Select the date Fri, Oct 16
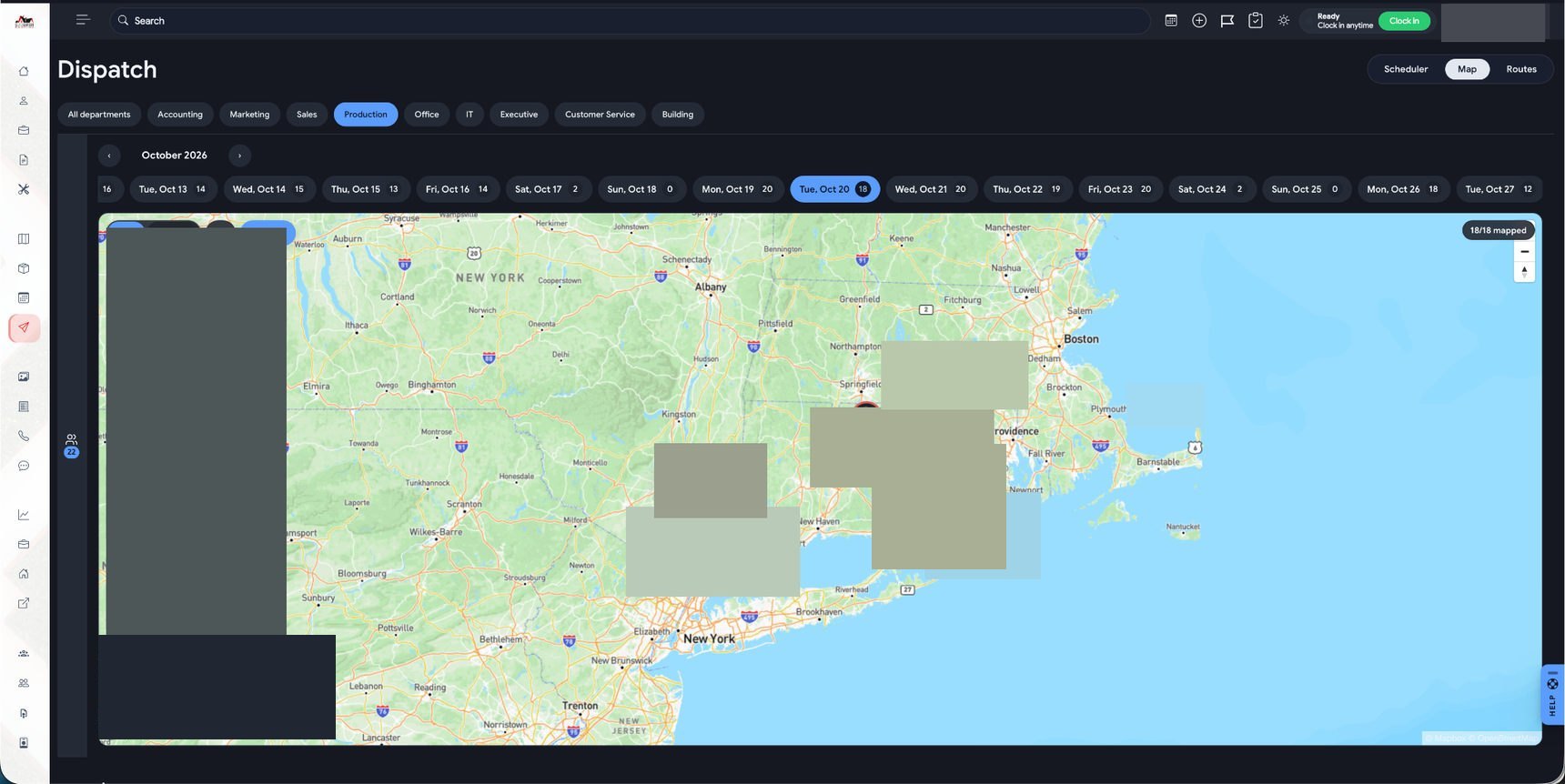Image resolution: width=1565 pixels, height=784 pixels. 457,189
